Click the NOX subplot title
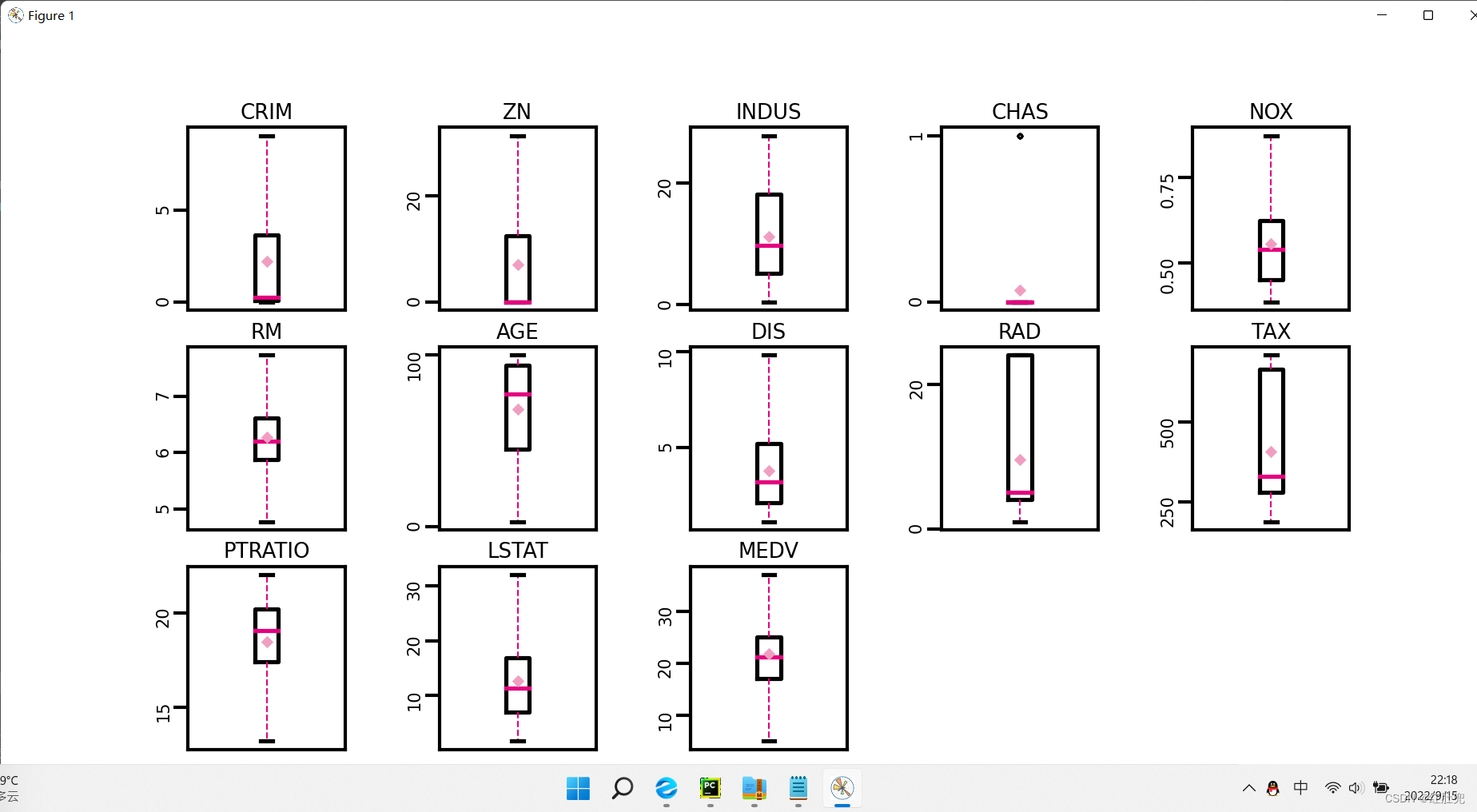 [x=1271, y=112]
